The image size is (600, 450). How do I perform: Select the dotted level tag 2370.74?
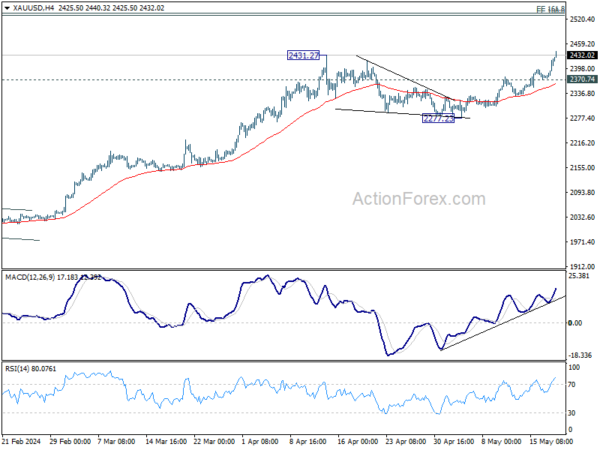582,79
